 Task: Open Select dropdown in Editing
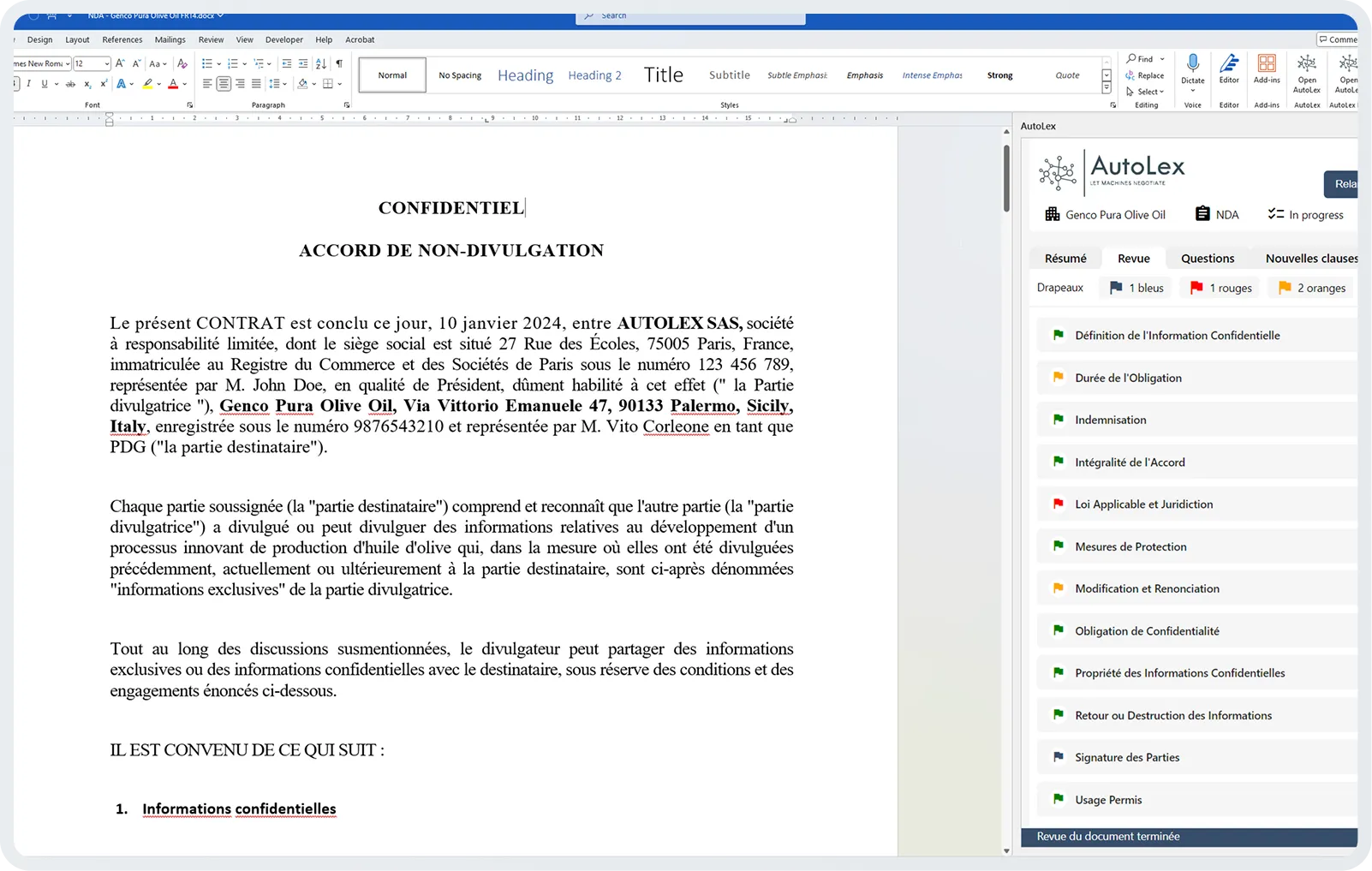1145,92
